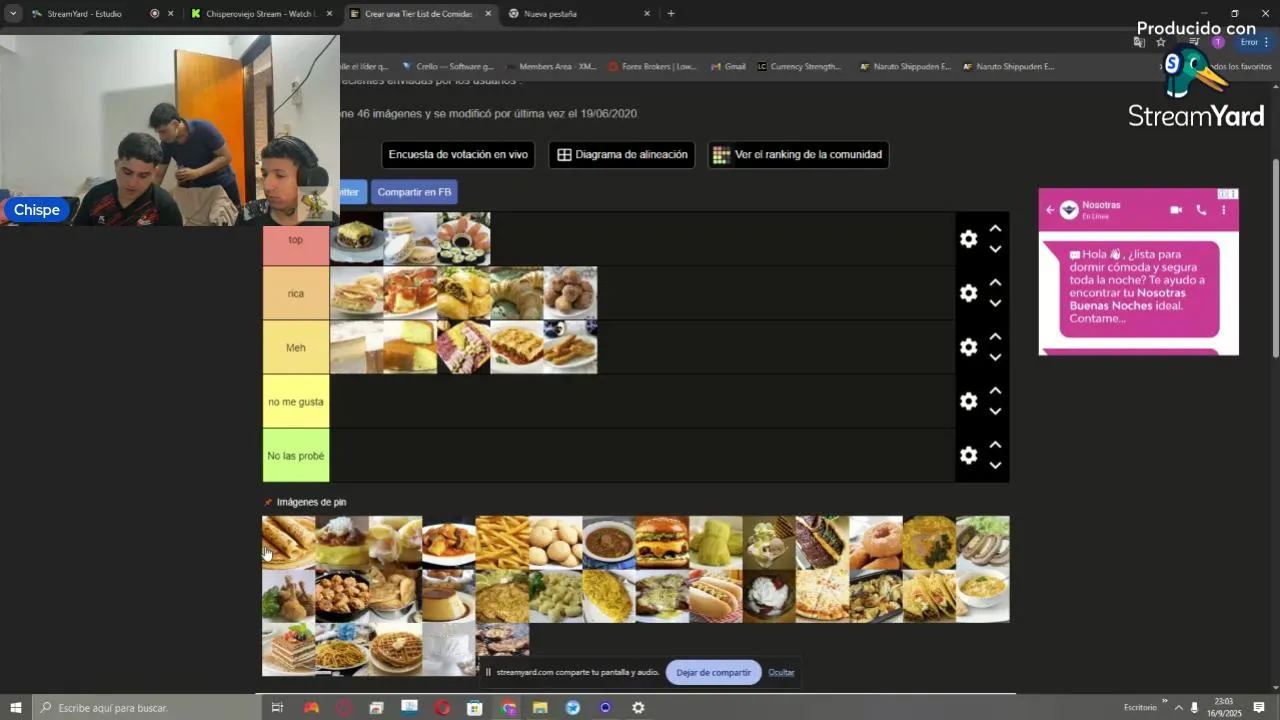Viewport: 1280px width, 720px height.
Task: Open the Forex Brokers bookmark
Action: [652, 67]
